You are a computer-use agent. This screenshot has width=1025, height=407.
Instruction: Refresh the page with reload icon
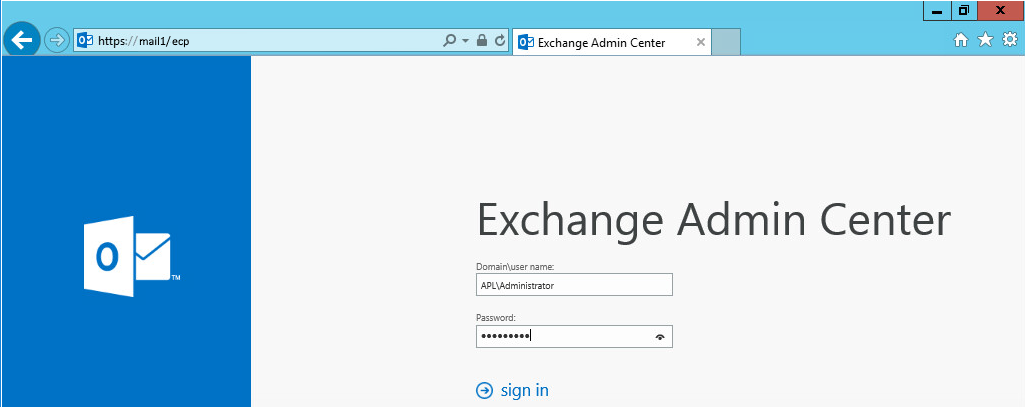500,41
